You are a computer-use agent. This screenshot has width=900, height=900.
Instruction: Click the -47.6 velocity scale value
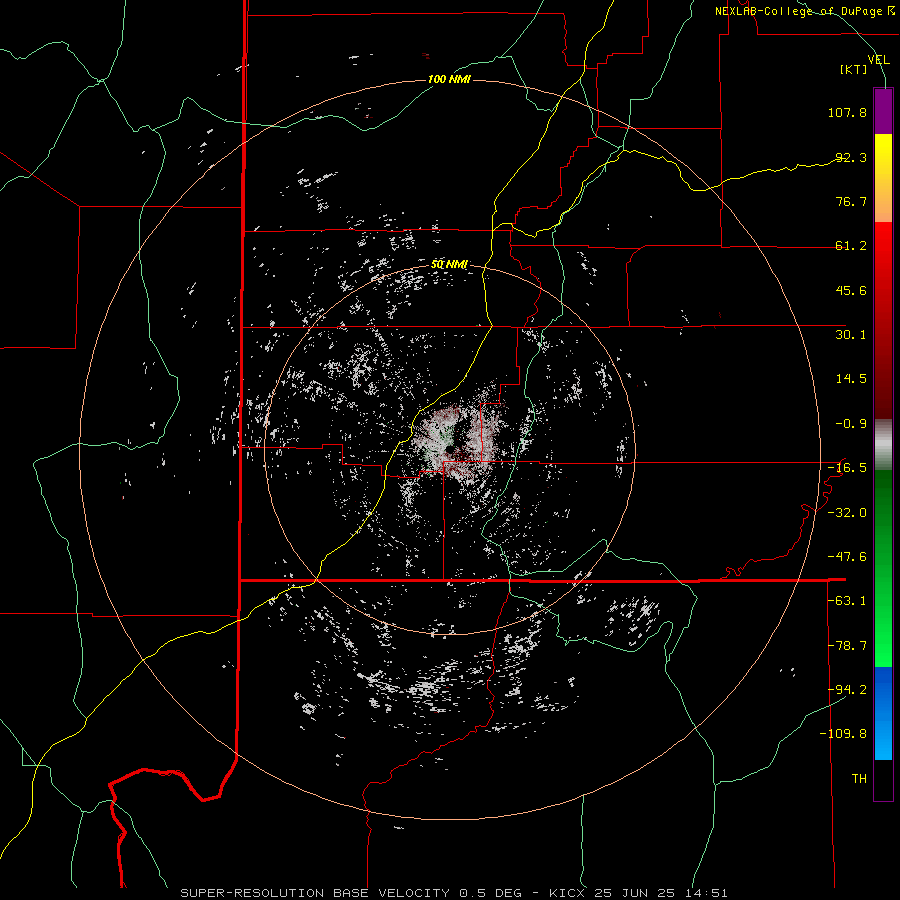pyautogui.click(x=847, y=557)
